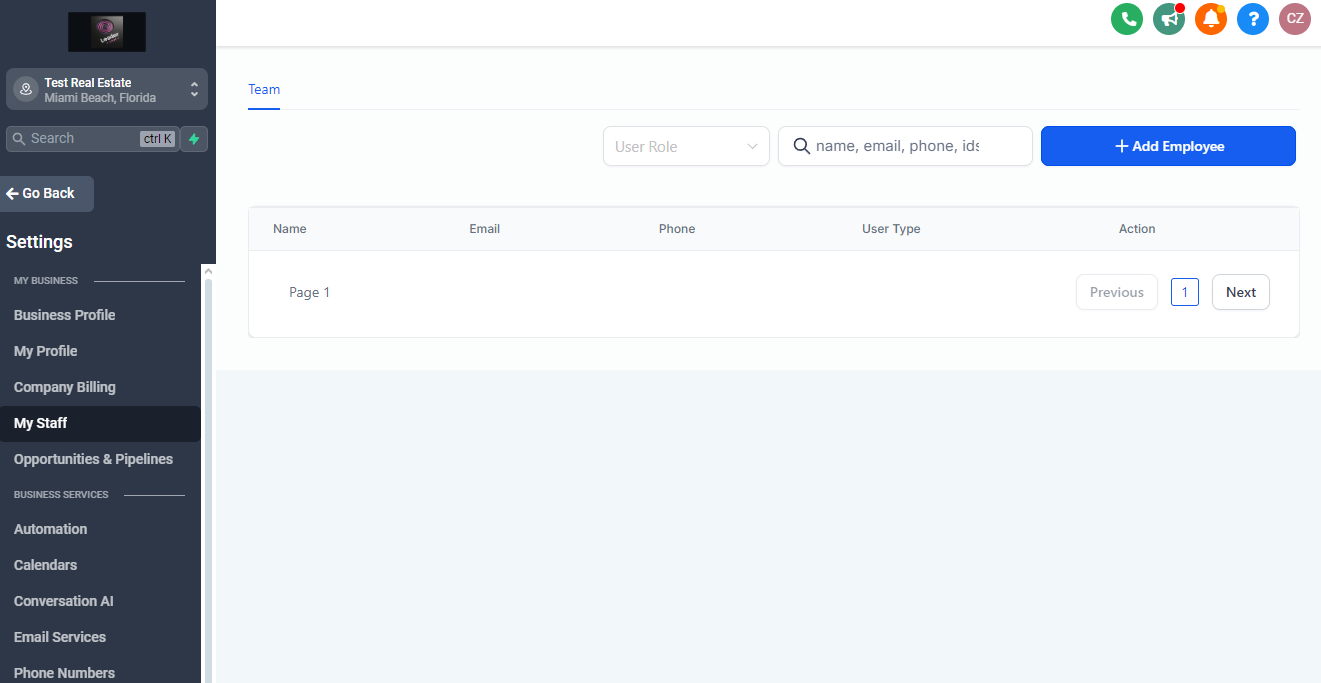Open Business Profile settings
Image resolution: width=1321 pixels, height=683 pixels.
coord(65,315)
